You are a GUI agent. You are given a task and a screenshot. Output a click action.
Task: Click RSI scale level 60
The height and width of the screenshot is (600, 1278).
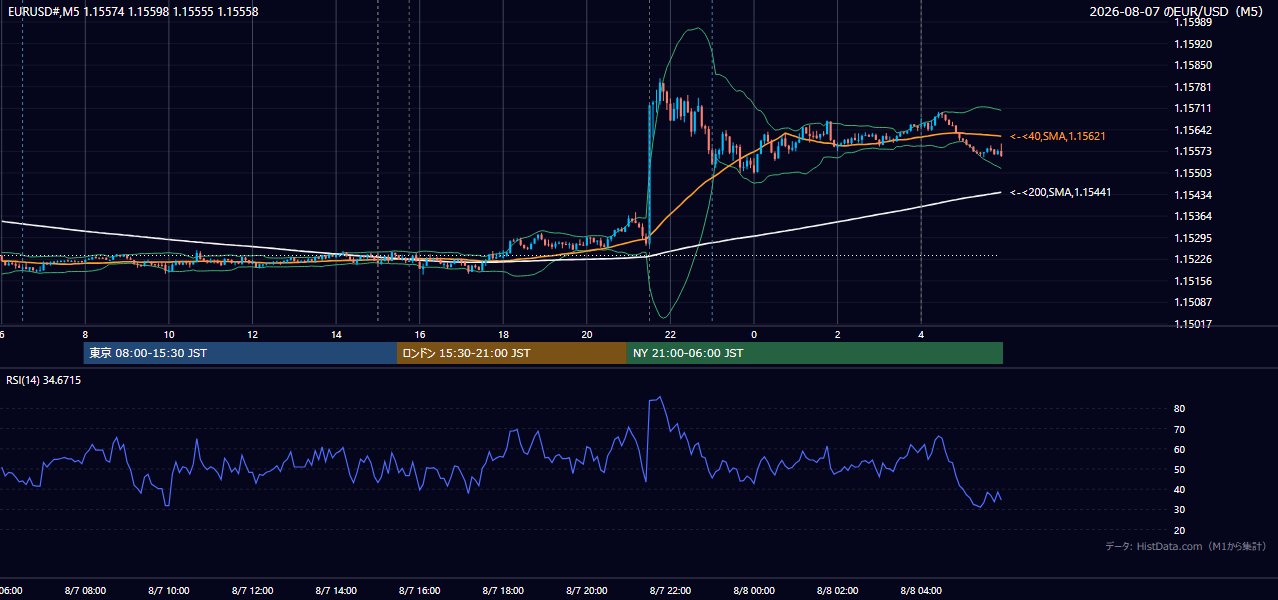coord(1180,449)
